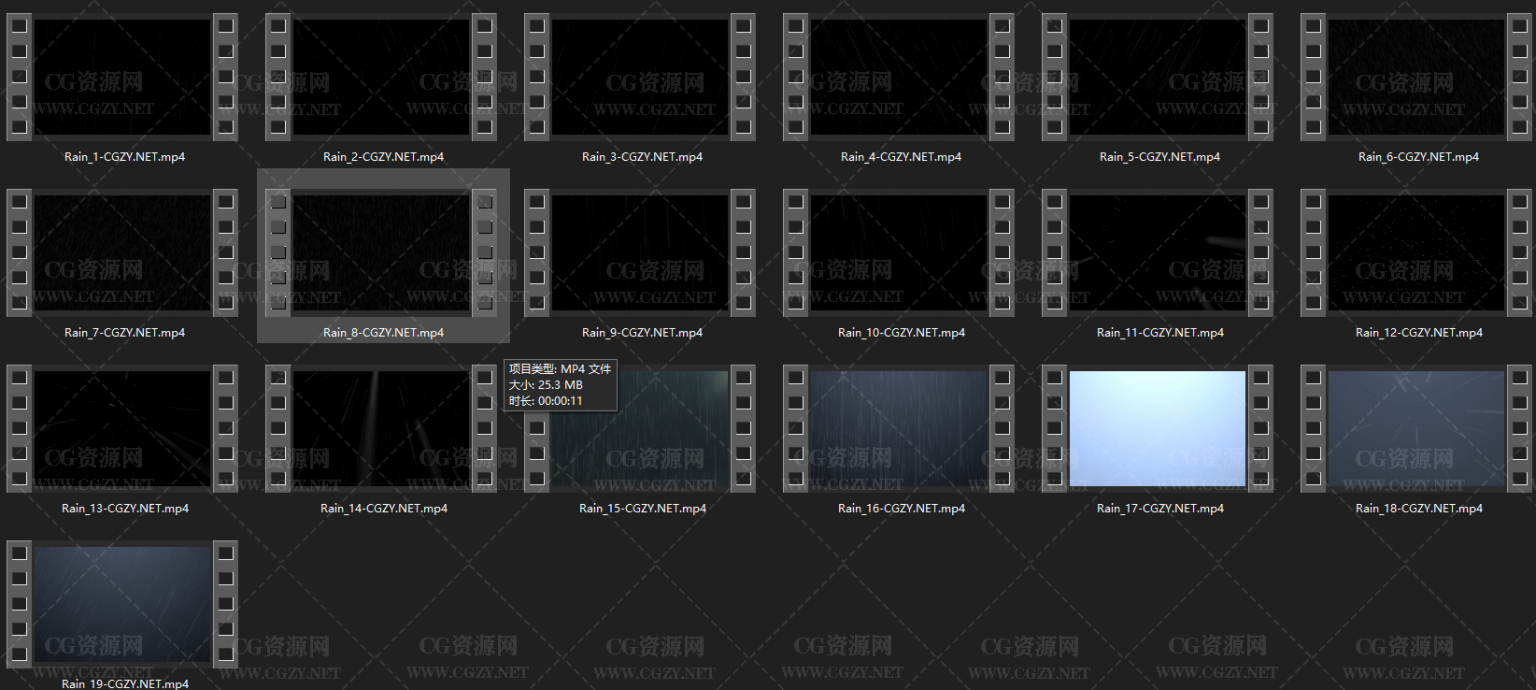
Task: Select the Rain_7-CGZY.NET.mp4 video thumbnail
Action: tap(122, 253)
